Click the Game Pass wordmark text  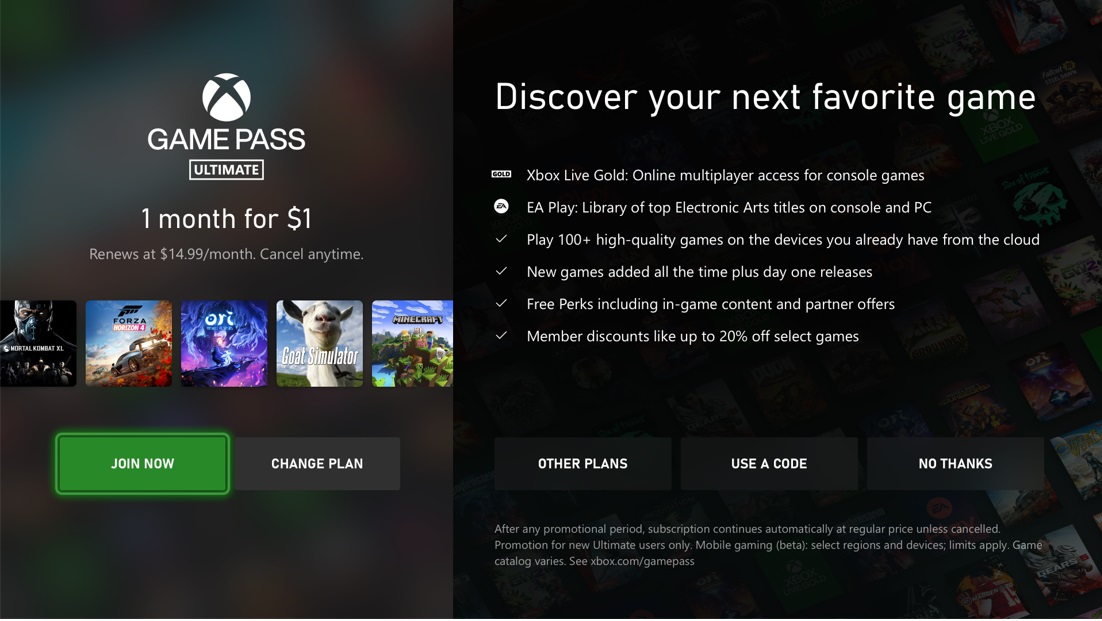coord(226,139)
